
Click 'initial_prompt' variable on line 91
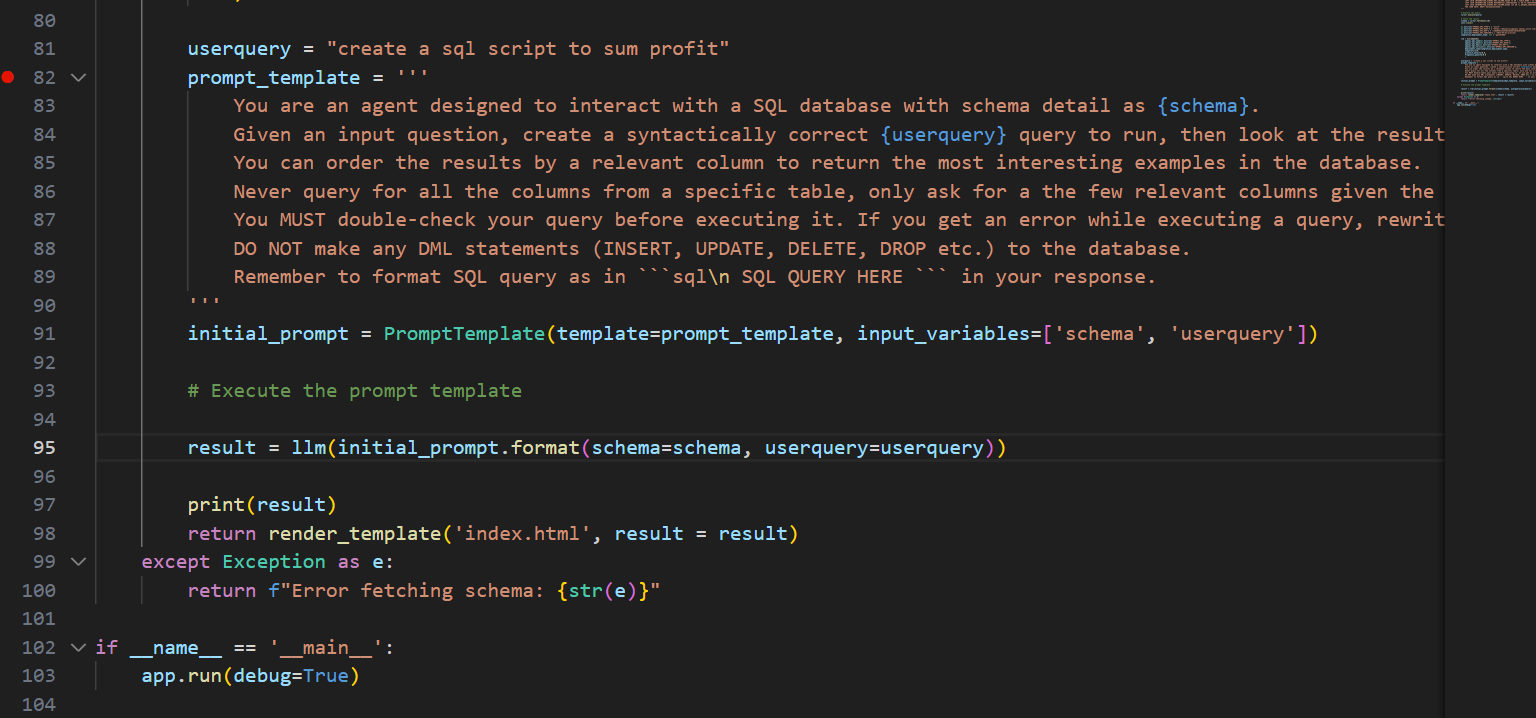tap(268, 334)
